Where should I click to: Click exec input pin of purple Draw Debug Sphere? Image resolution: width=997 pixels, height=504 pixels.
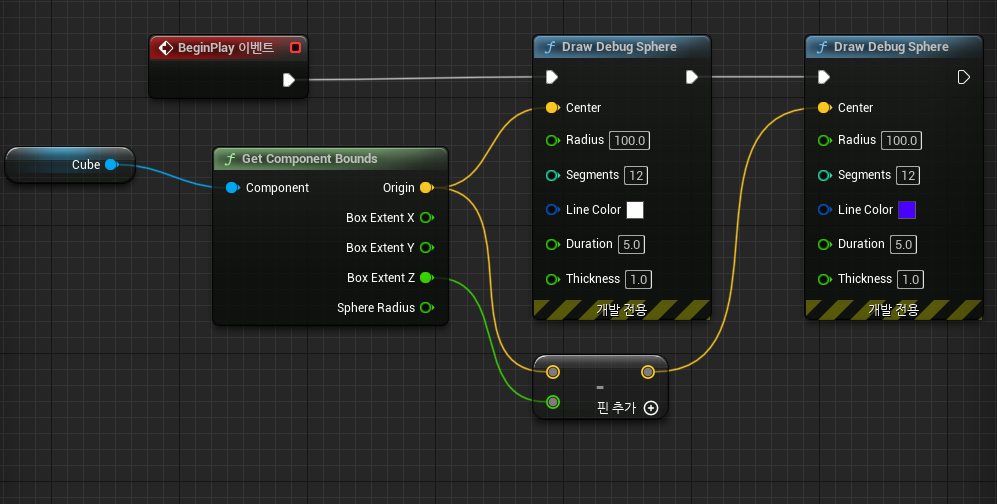tap(824, 77)
